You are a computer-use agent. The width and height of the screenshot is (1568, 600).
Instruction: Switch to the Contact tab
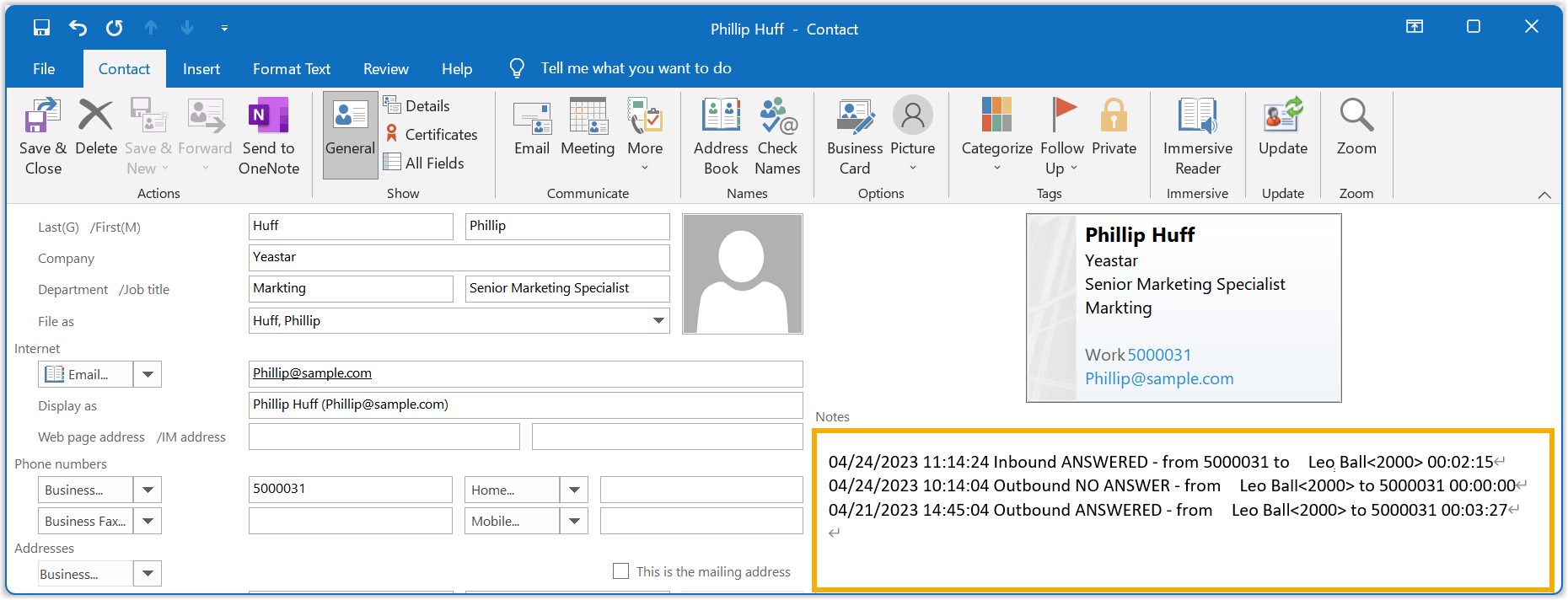click(x=124, y=69)
